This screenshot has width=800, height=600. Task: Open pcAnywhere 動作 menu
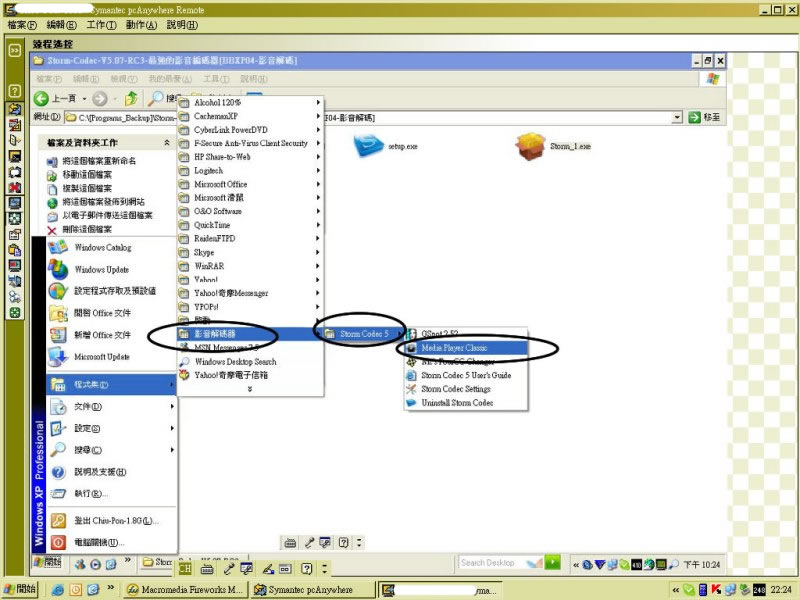tap(141, 25)
